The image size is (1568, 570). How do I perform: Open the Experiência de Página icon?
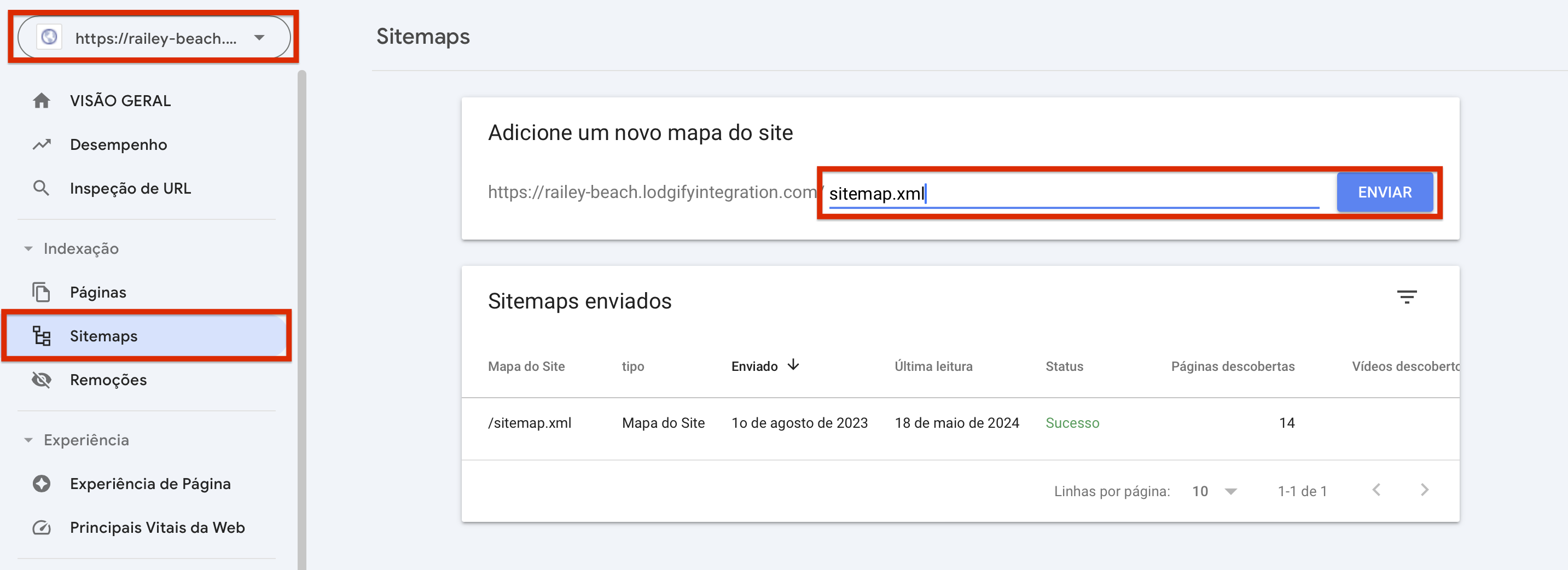point(42,484)
